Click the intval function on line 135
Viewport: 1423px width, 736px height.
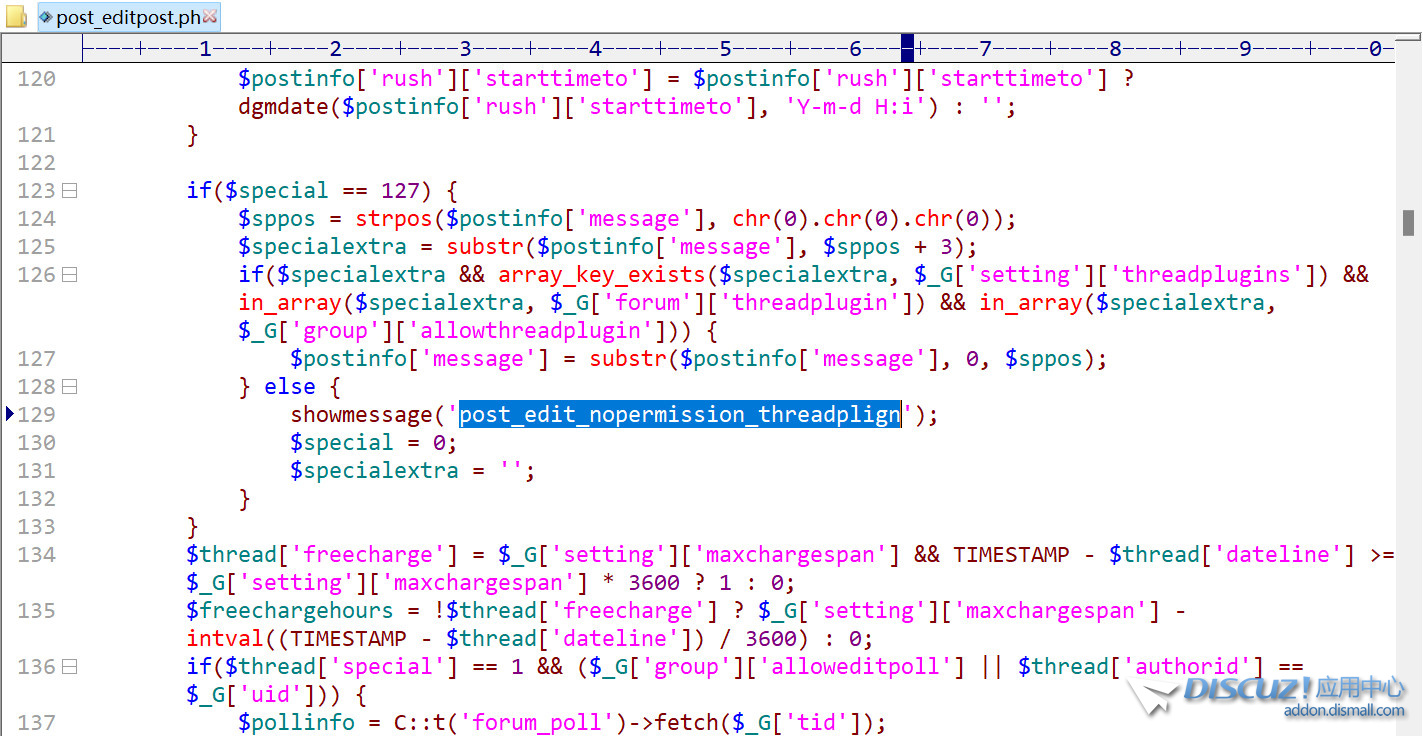225,638
